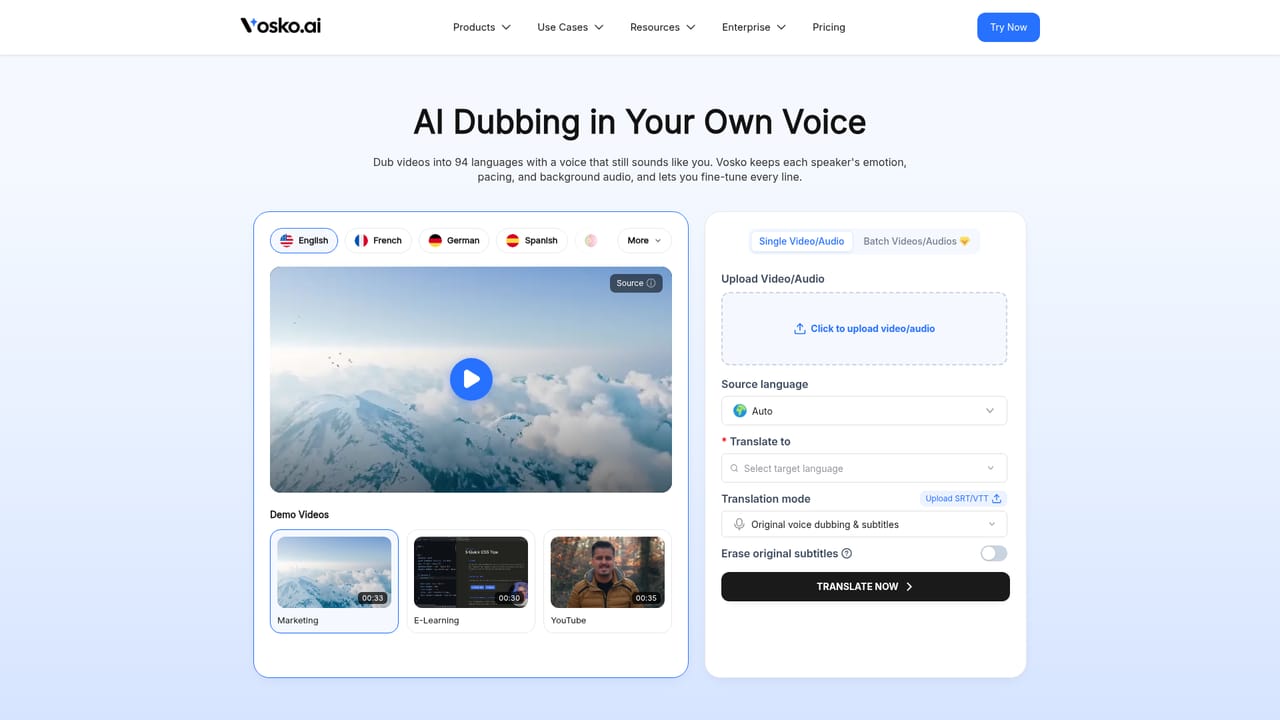The width and height of the screenshot is (1280, 720).
Task: Click the Select target language field
Action: point(864,468)
